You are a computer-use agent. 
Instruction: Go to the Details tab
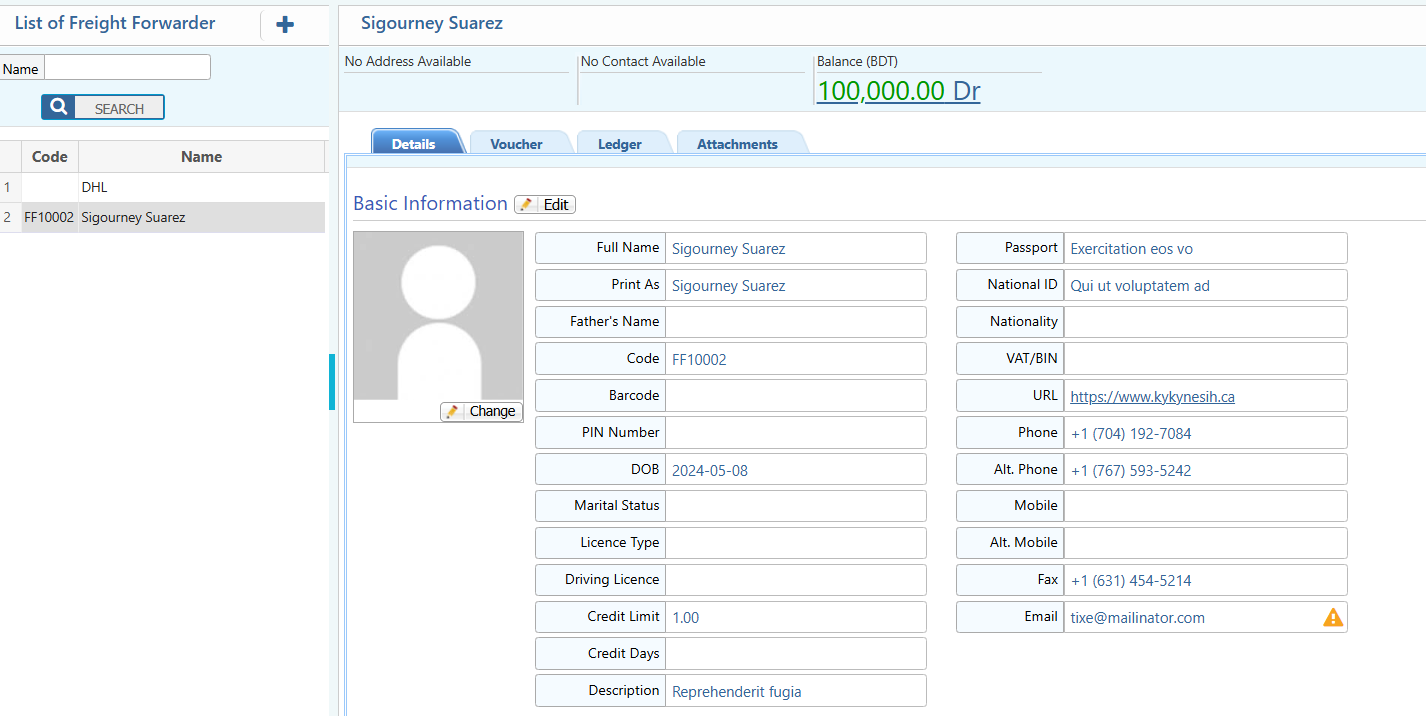point(413,144)
